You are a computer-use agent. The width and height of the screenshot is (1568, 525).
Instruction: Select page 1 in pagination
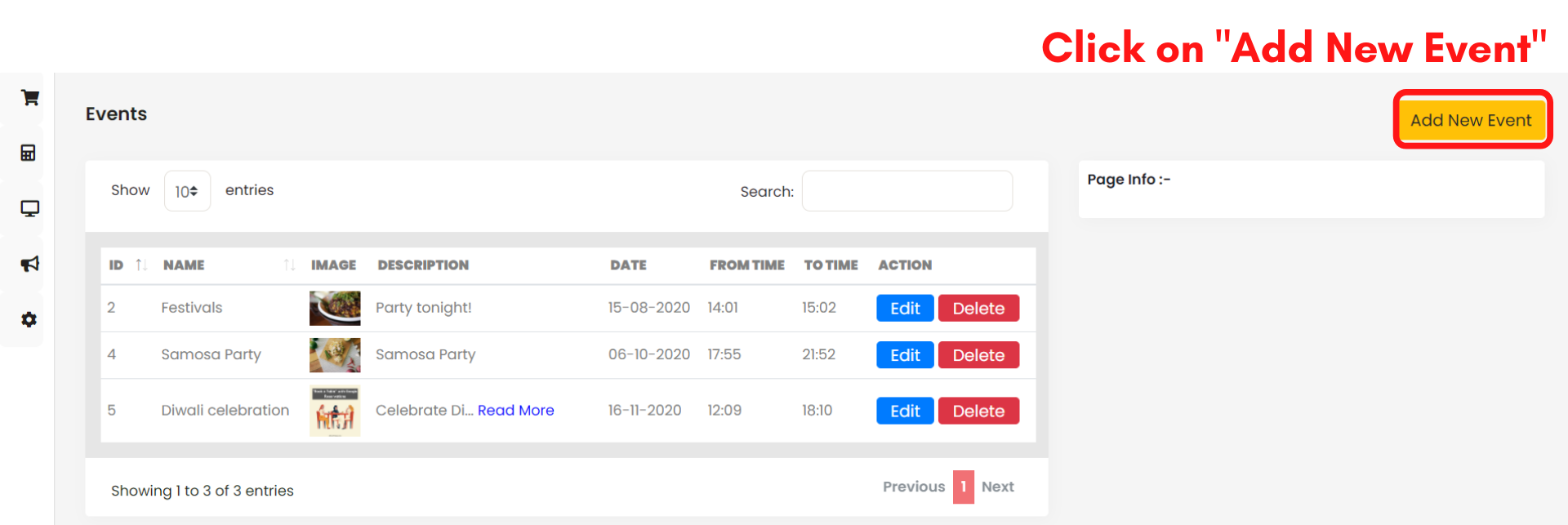963,487
